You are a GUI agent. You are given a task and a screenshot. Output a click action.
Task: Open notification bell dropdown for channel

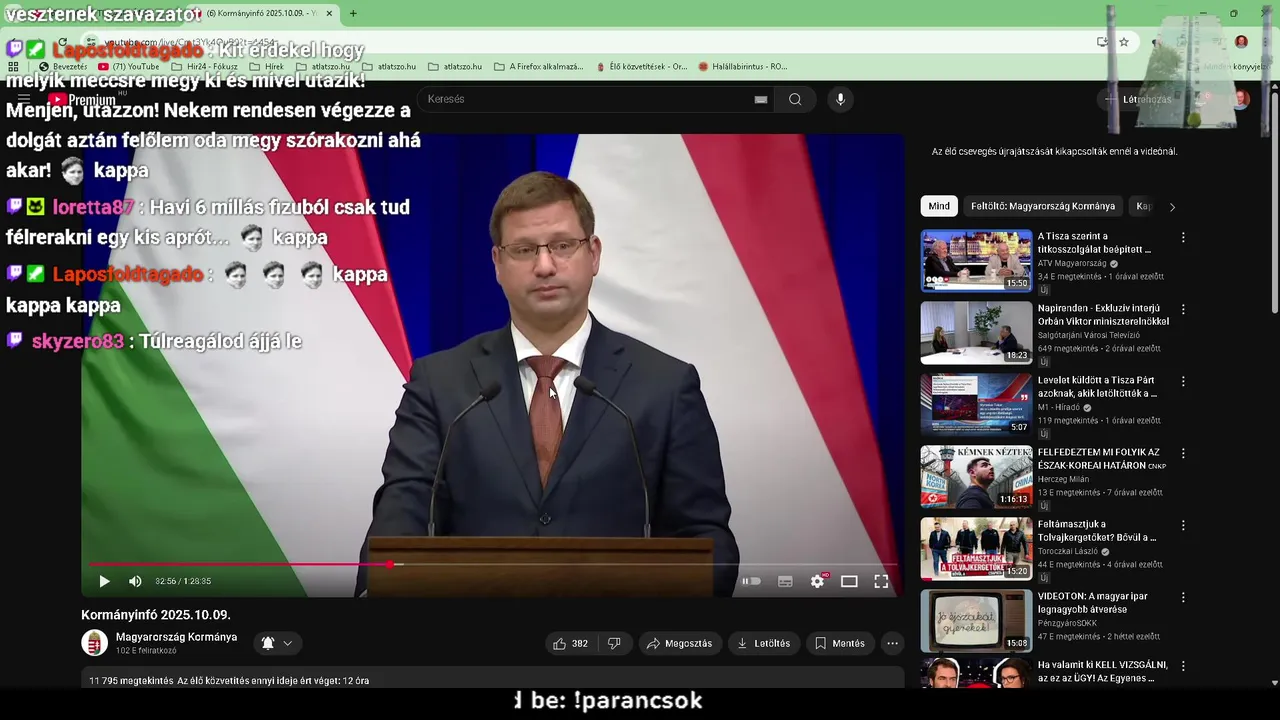[277, 643]
